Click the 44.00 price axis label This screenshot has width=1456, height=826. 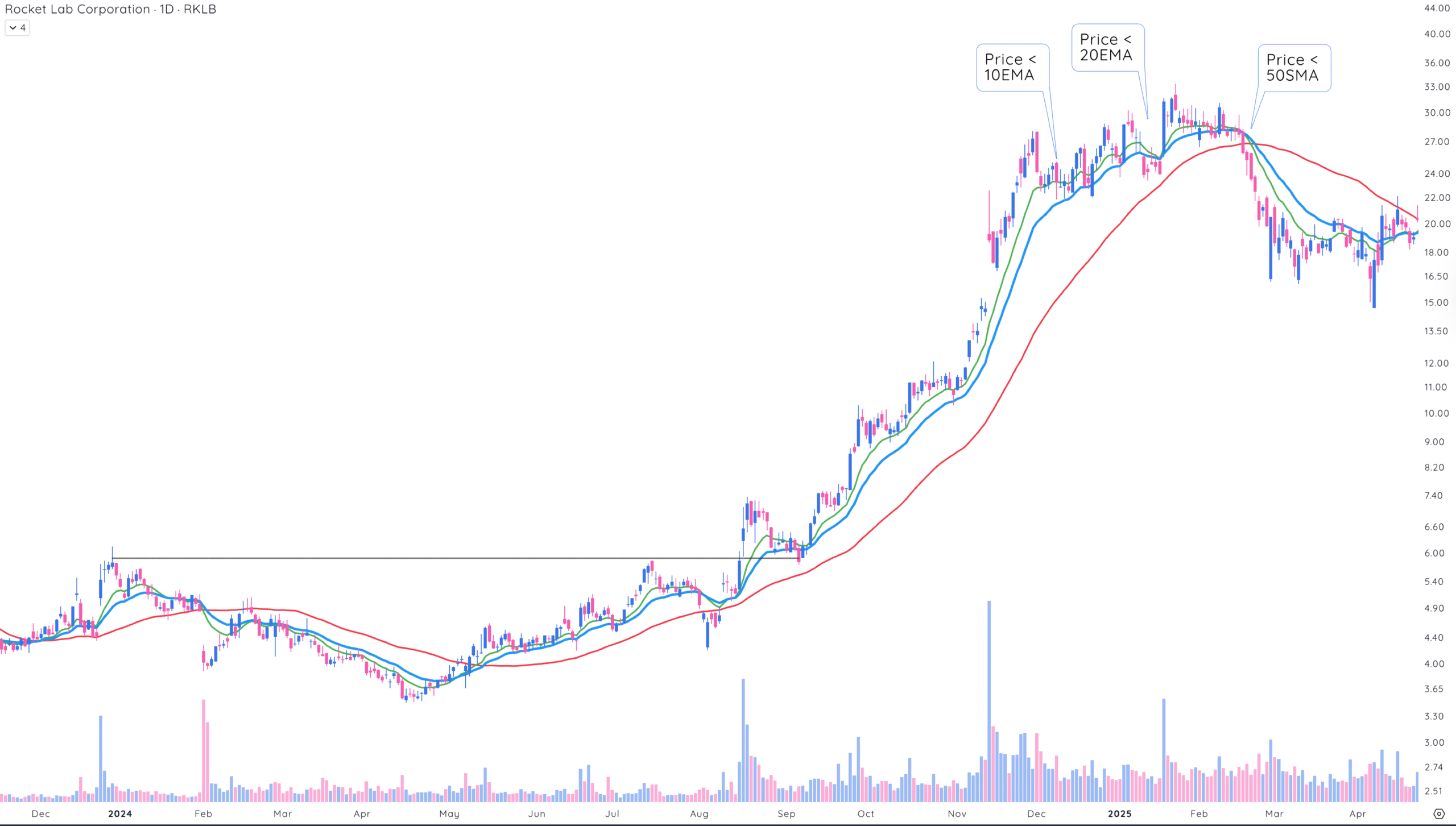tap(1436, 8)
